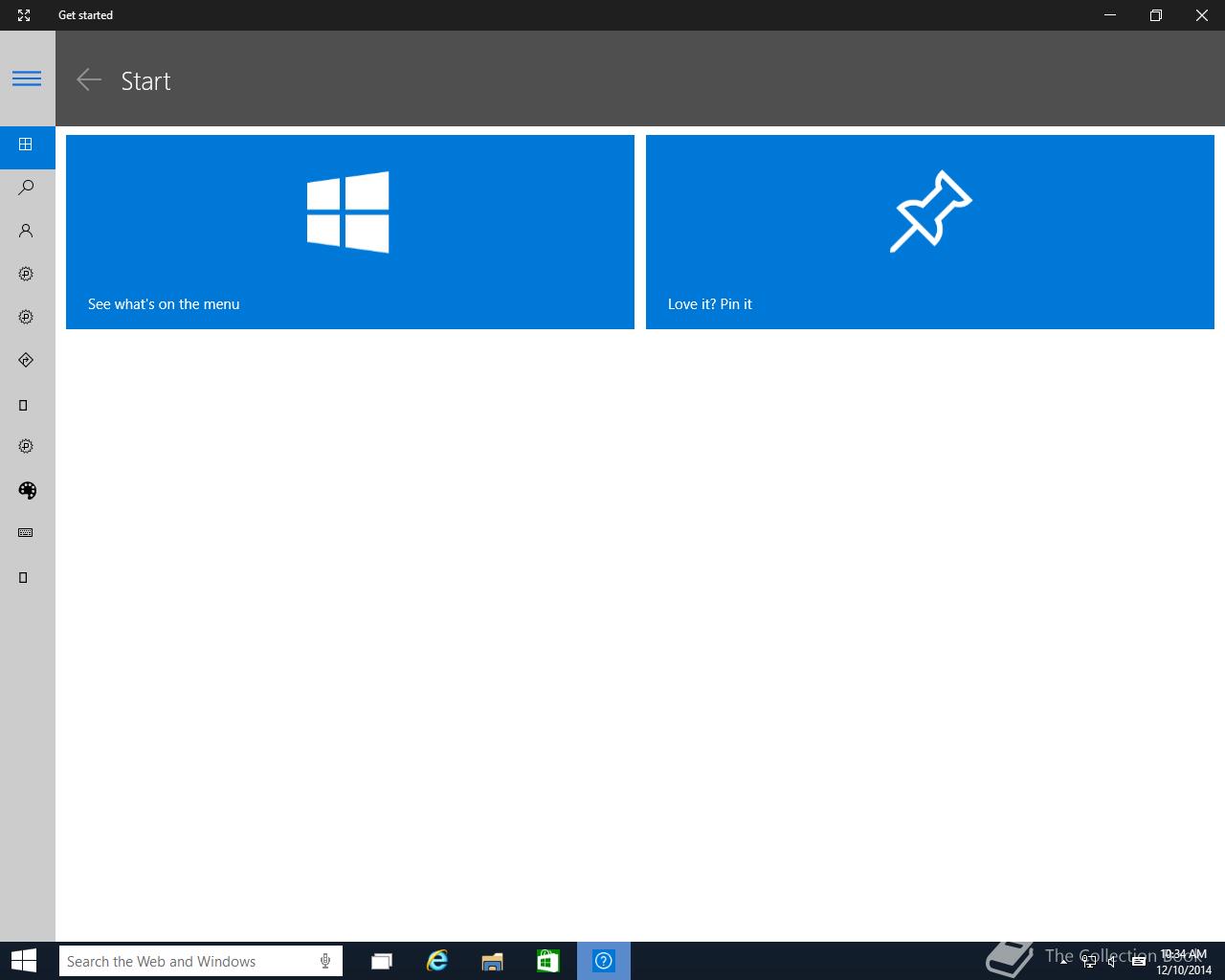This screenshot has height=980, width=1225.
Task: Open Task View from the taskbar
Action: [382, 961]
